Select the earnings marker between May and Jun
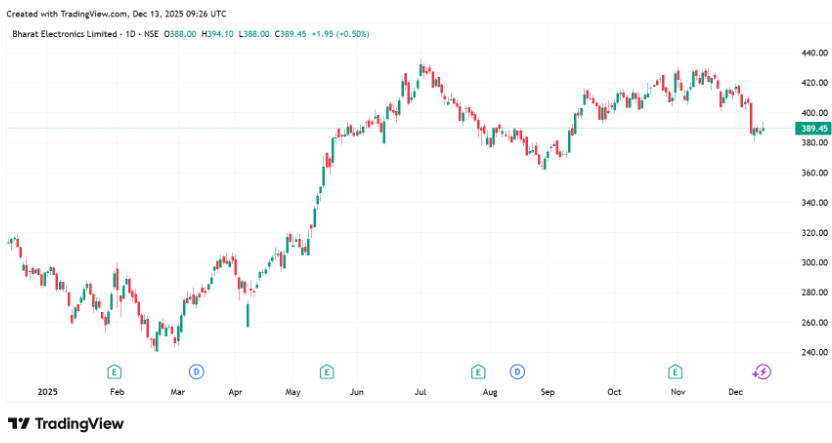 326,371
